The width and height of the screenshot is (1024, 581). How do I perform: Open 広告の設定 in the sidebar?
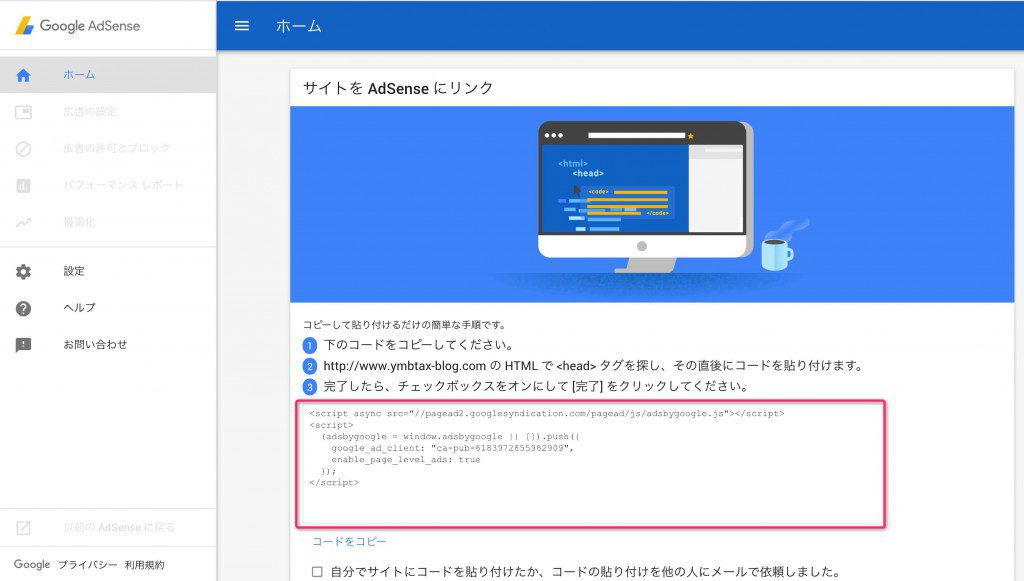click(x=89, y=112)
